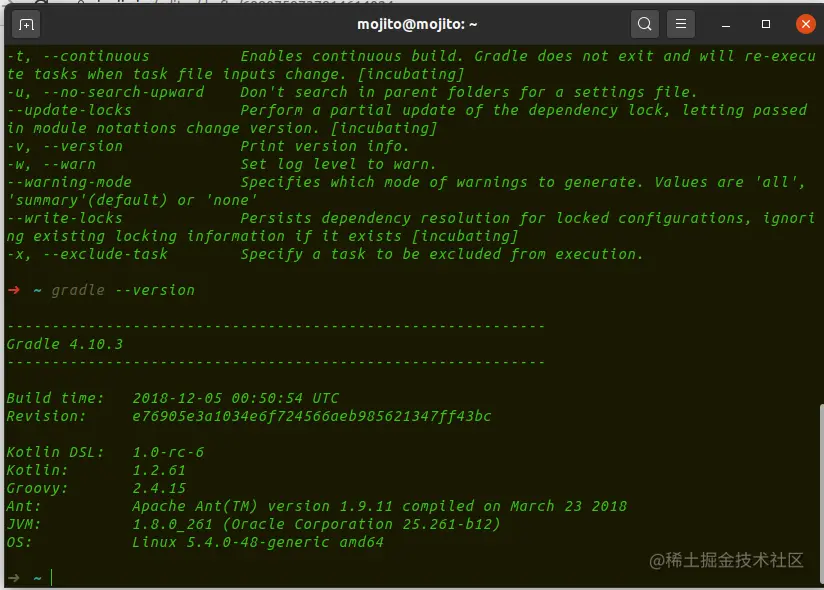This screenshot has width=824, height=590.
Task: Click the mojito@mojito title text
Action: [417, 24]
